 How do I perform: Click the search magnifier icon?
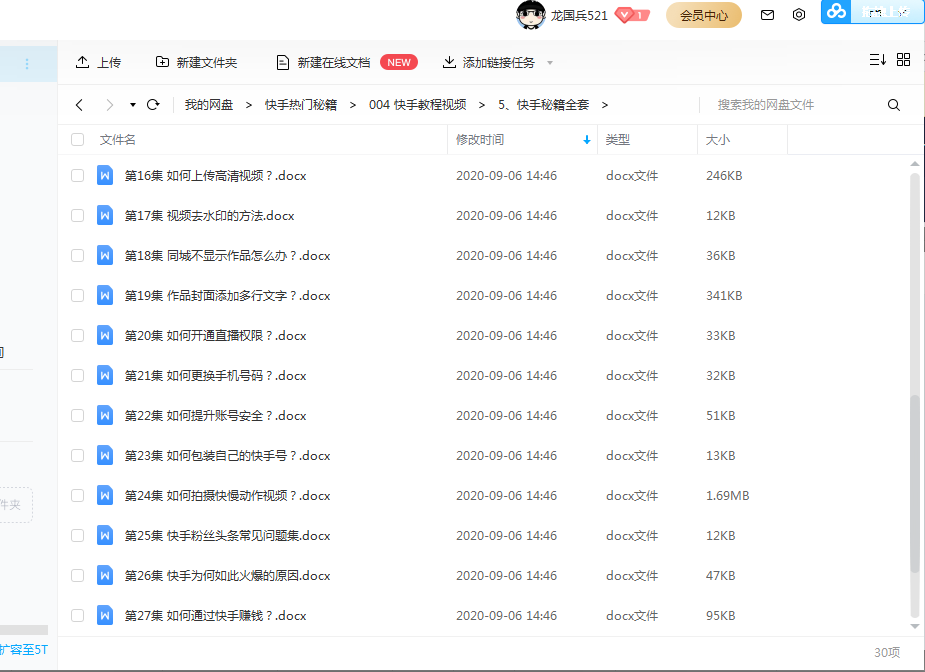coord(894,105)
